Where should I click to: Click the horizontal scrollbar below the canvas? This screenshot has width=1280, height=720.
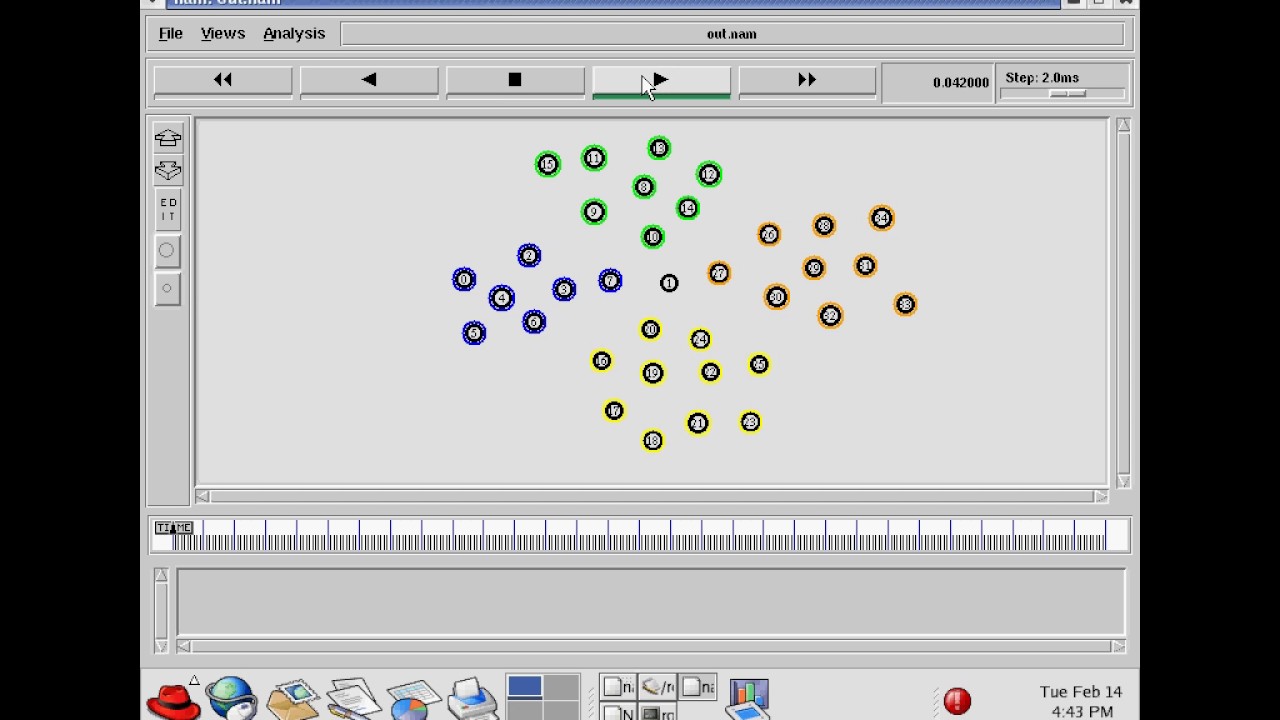pyautogui.click(x=652, y=496)
